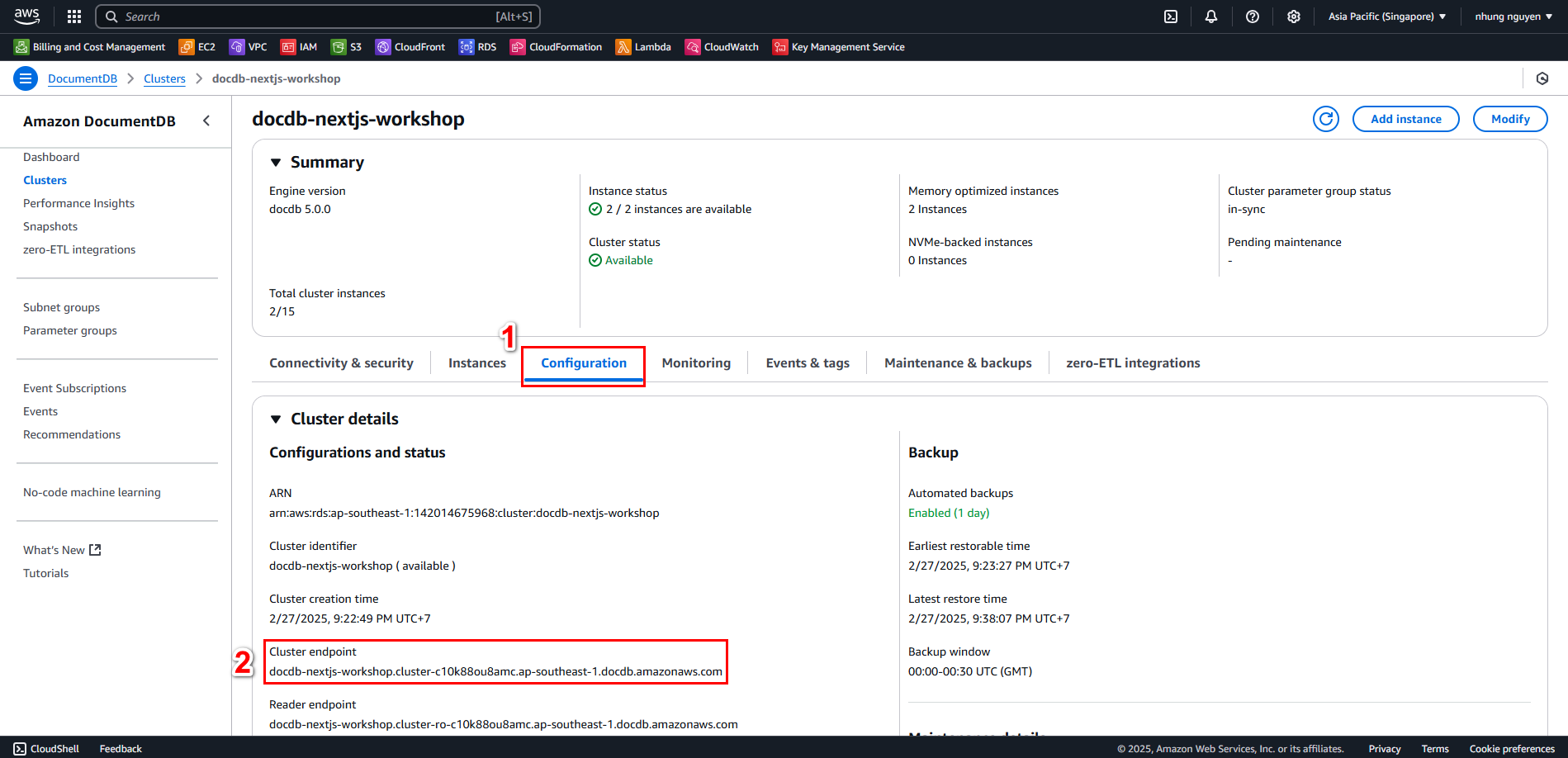Collapse the Amazon DocumentDB sidebar arrow
The height and width of the screenshot is (758, 1568).
point(206,121)
